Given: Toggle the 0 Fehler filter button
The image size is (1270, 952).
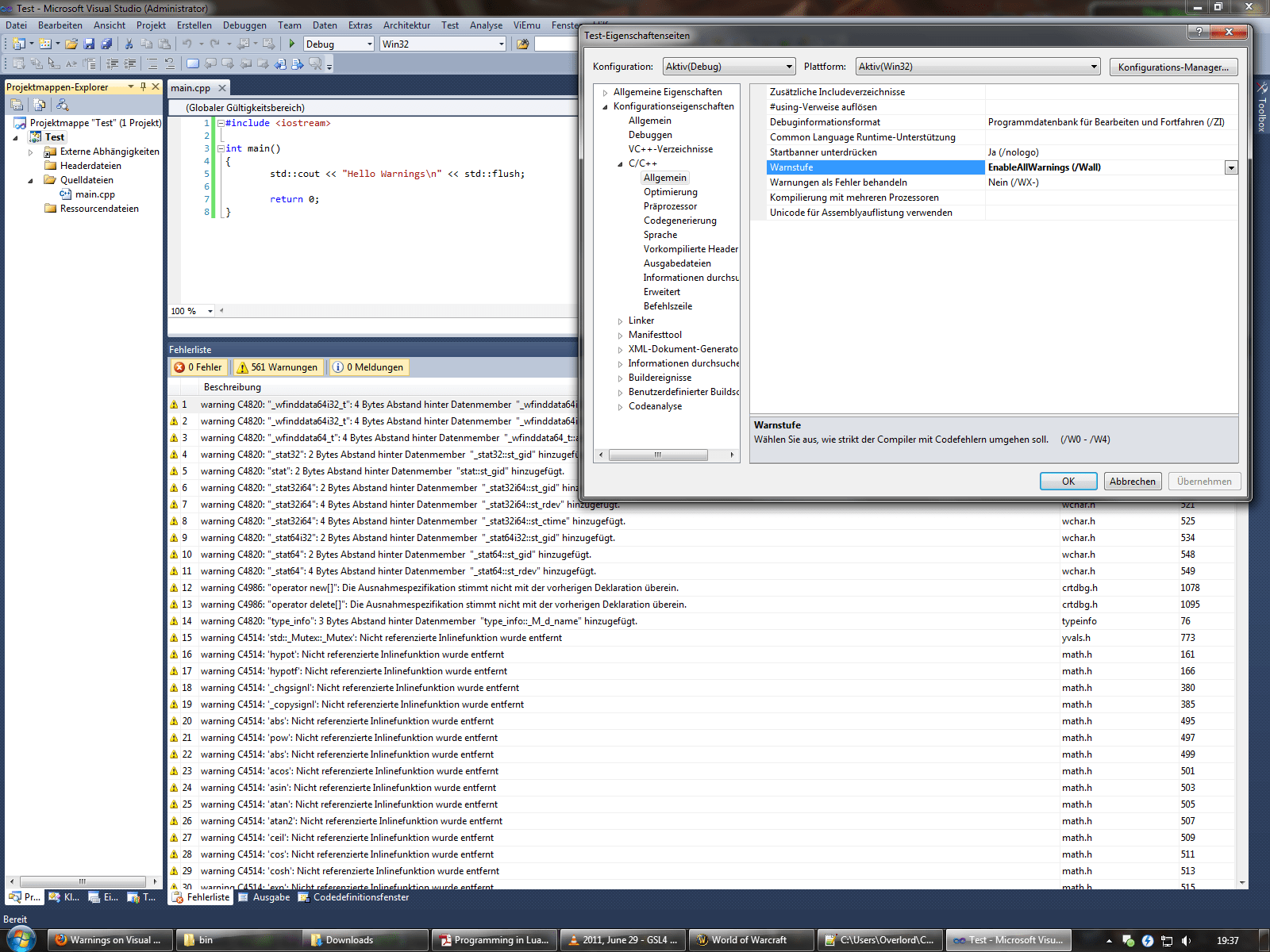Looking at the screenshot, I should coord(198,367).
